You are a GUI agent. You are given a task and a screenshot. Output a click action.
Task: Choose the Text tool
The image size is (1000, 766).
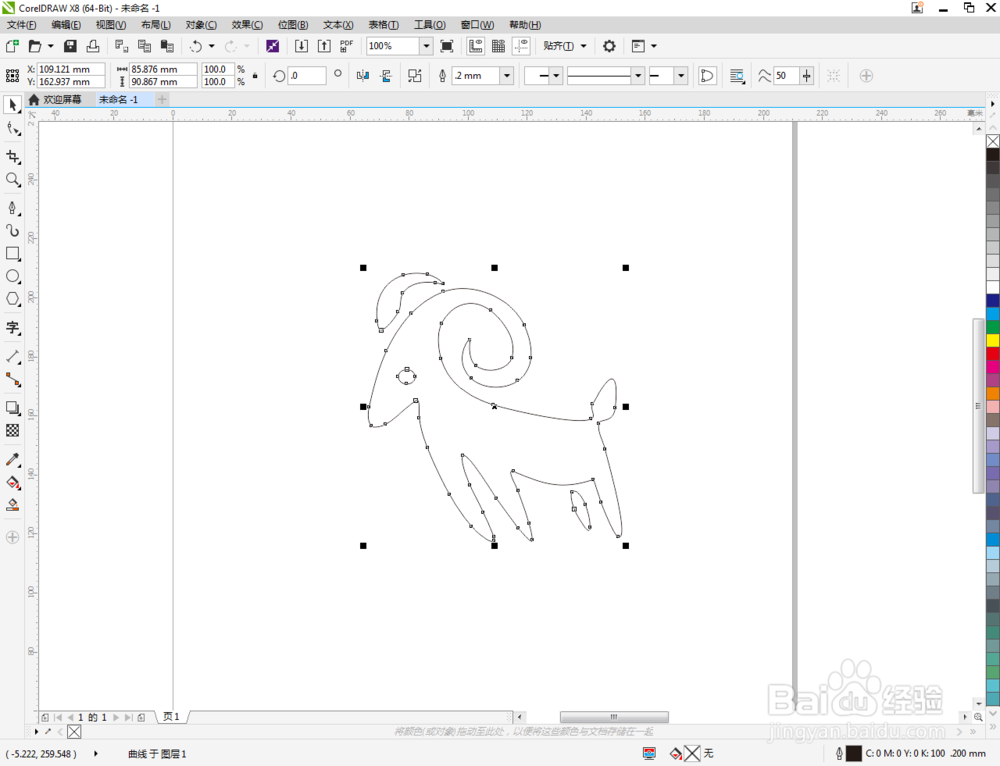(x=12, y=328)
